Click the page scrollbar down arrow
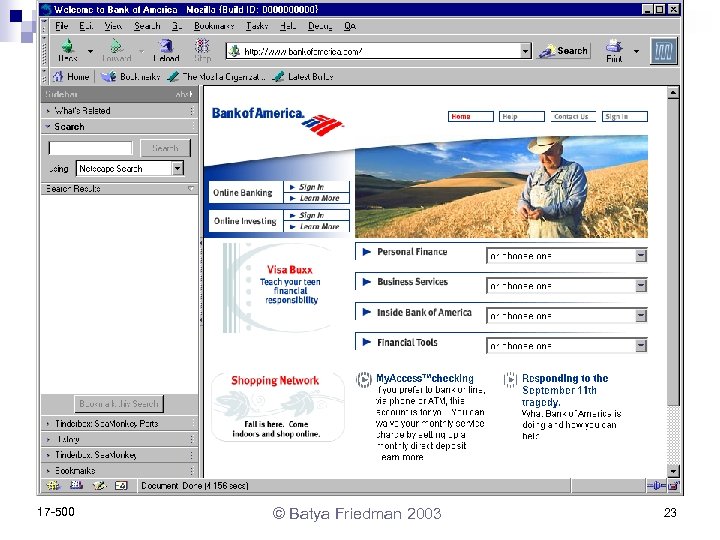The image size is (720, 540). pyautogui.click(x=673, y=471)
